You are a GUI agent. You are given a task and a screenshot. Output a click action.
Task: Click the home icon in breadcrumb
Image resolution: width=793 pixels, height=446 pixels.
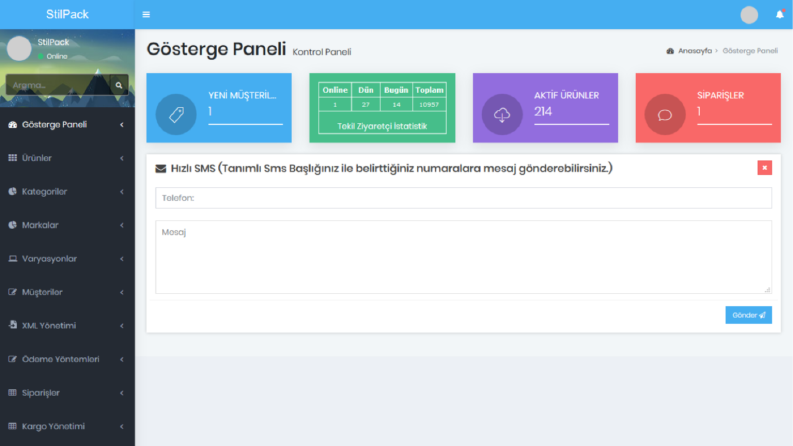pyautogui.click(x=670, y=51)
